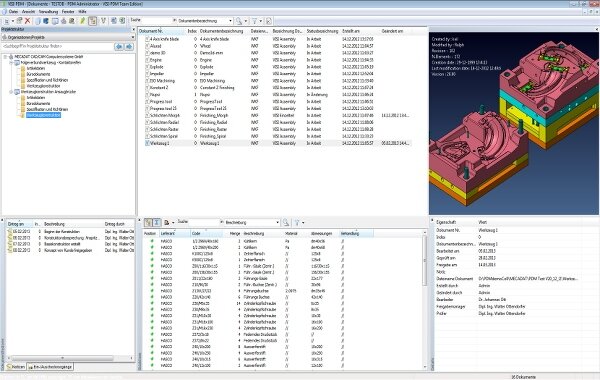Viewport: 600px width, 380px height.
Task: Click the folder icon of selected Werkzeugkonstruktion node
Action: tap(23, 115)
